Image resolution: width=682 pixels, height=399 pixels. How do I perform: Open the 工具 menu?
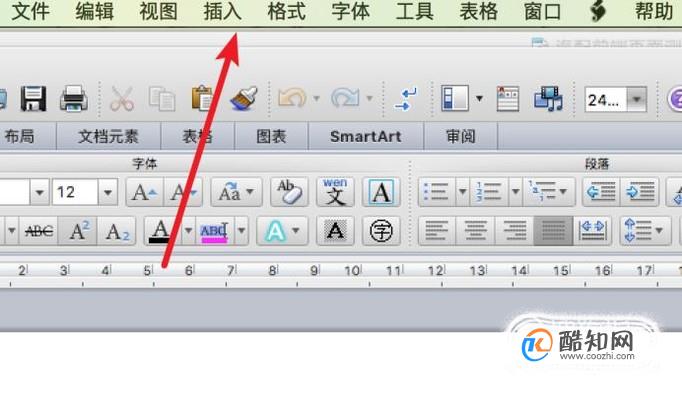click(415, 11)
